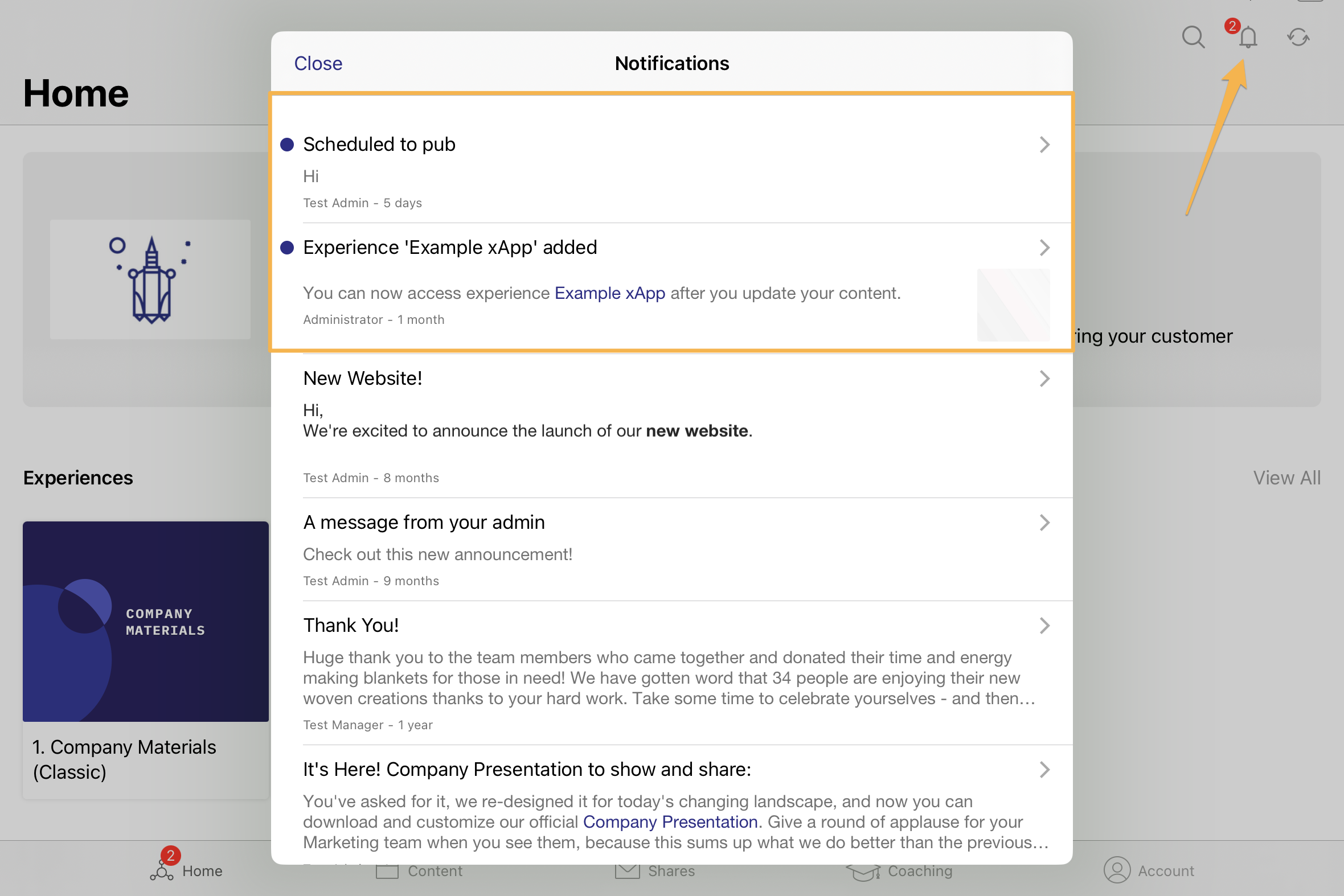Switch to the Home tab label

click(202, 871)
